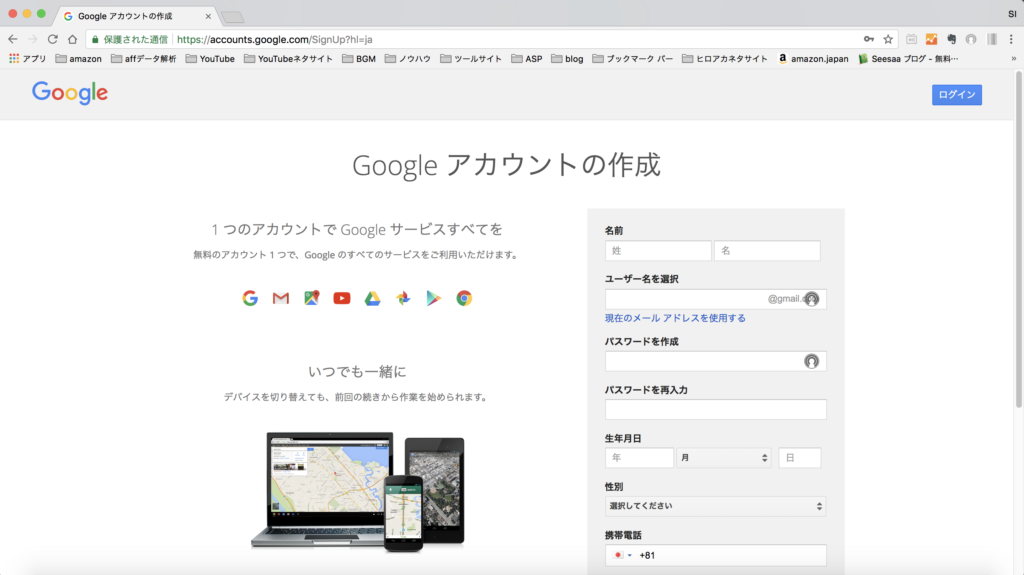The width and height of the screenshot is (1024, 575).
Task: Open the BGM bookmark folder
Action: (359, 59)
